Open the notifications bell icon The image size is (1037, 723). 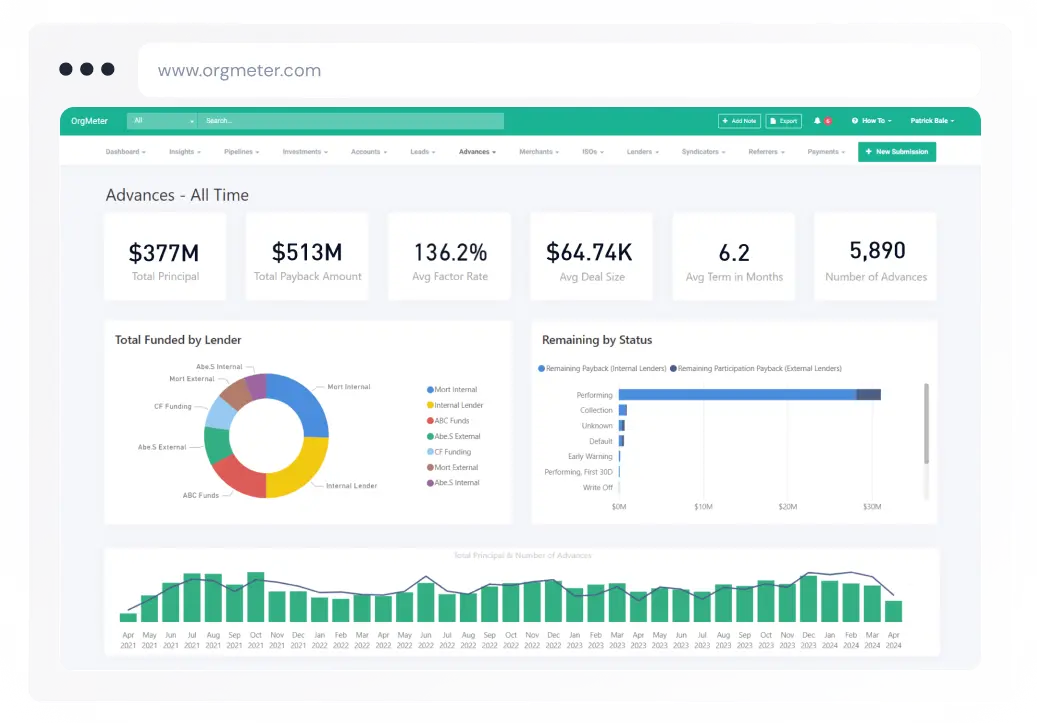[x=817, y=121]
